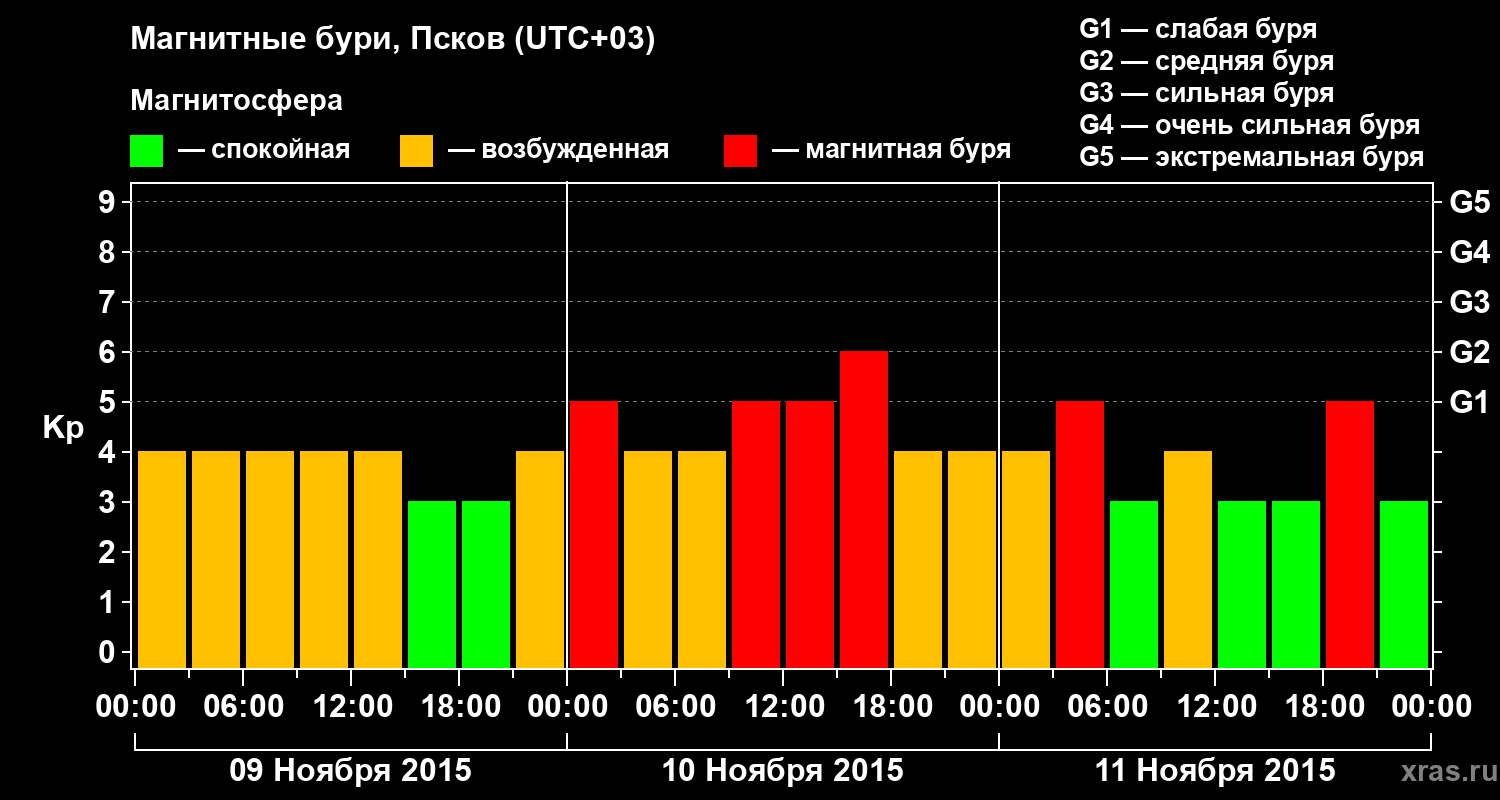Click the '10 Ноября 2015' date label
Image resolution: width=1500 pixels, height=800 pixels.
click(782, 771)
